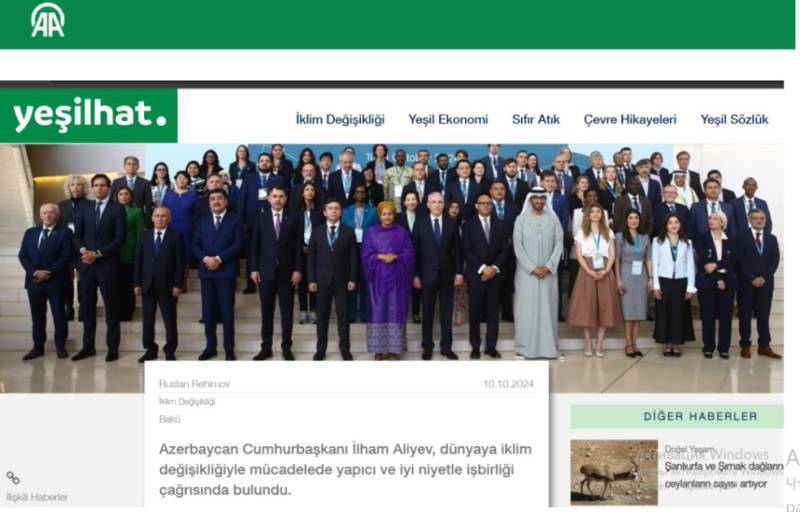Open the yeşilhat home logo
Viewport: 800px width, 512px height.
click(89, 115)
